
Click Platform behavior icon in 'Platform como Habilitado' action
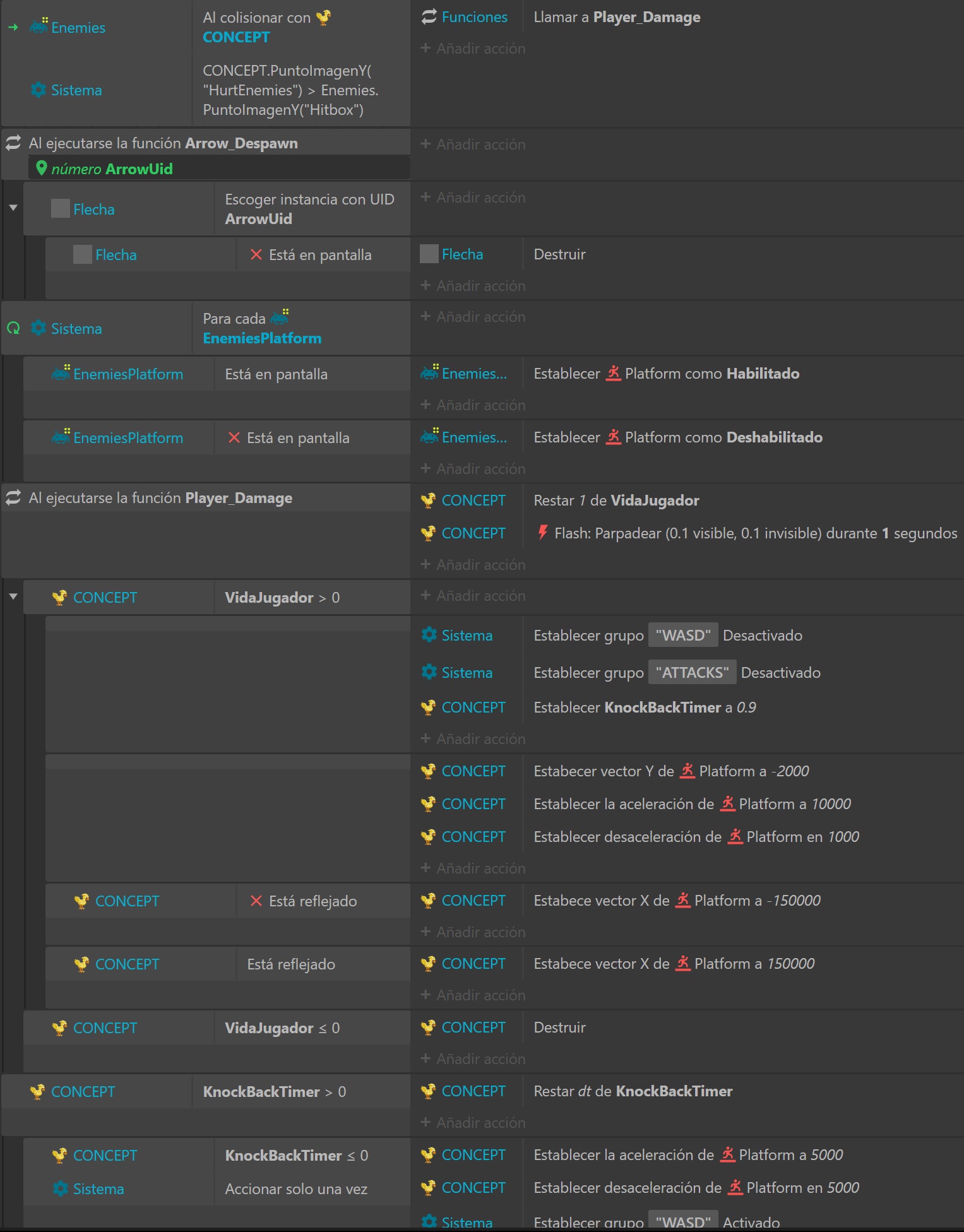coord(613,374)
